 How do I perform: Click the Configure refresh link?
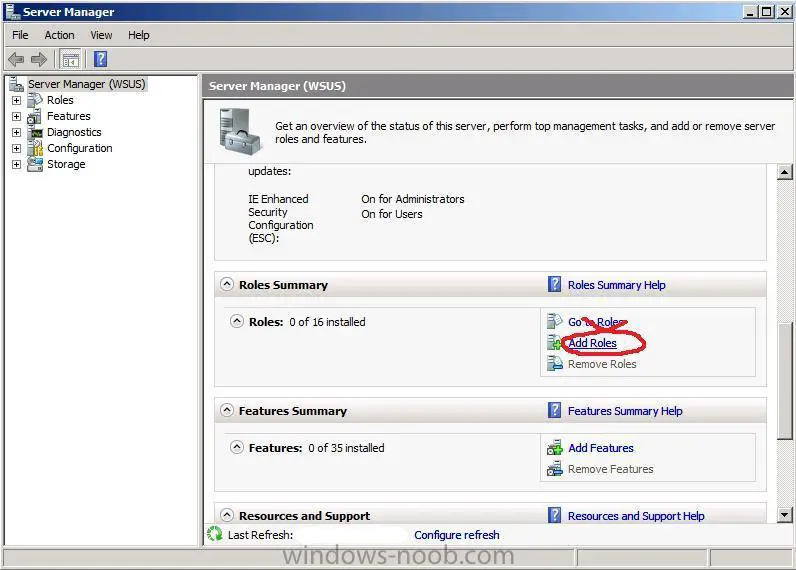point(457,534)
